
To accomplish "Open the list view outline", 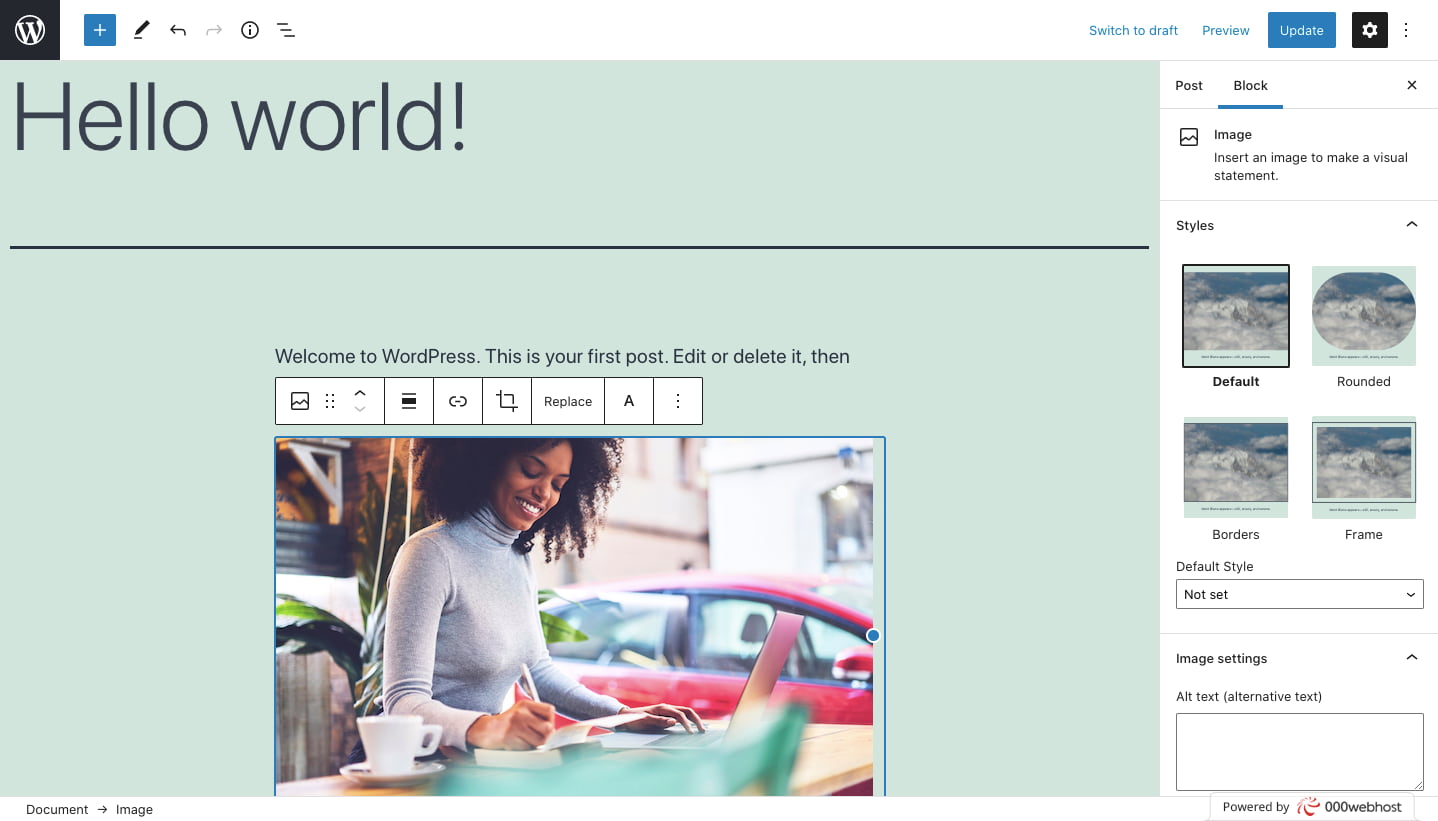I will [286, 30].
